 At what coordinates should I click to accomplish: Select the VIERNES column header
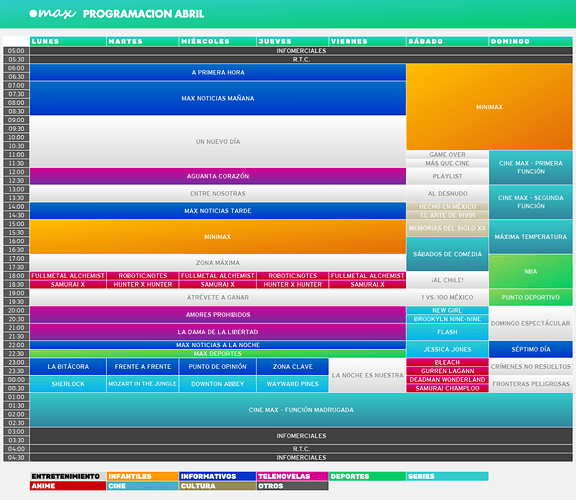(367, 41)
